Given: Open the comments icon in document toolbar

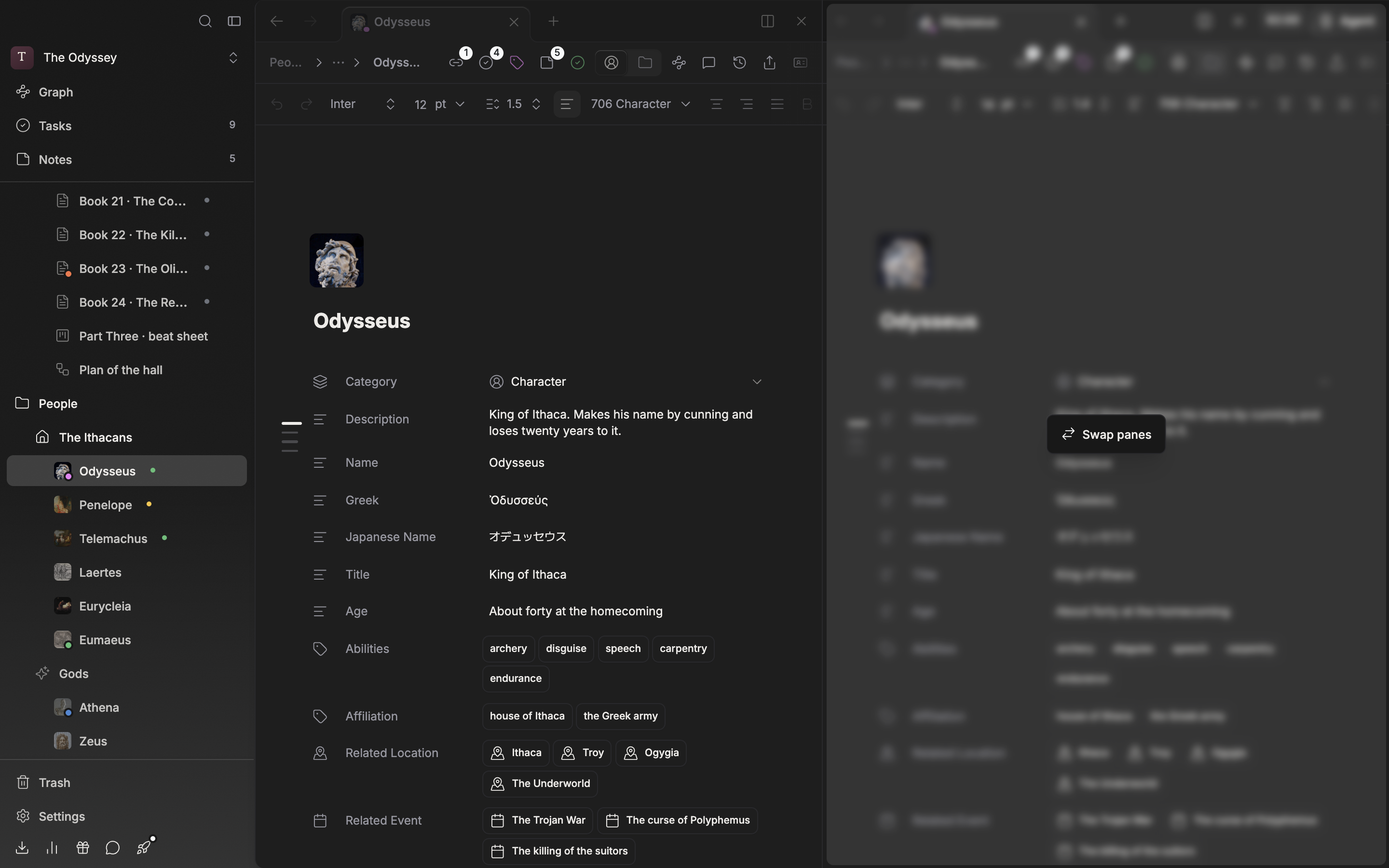Looking at the screenshot, I should tap(709, 63).
